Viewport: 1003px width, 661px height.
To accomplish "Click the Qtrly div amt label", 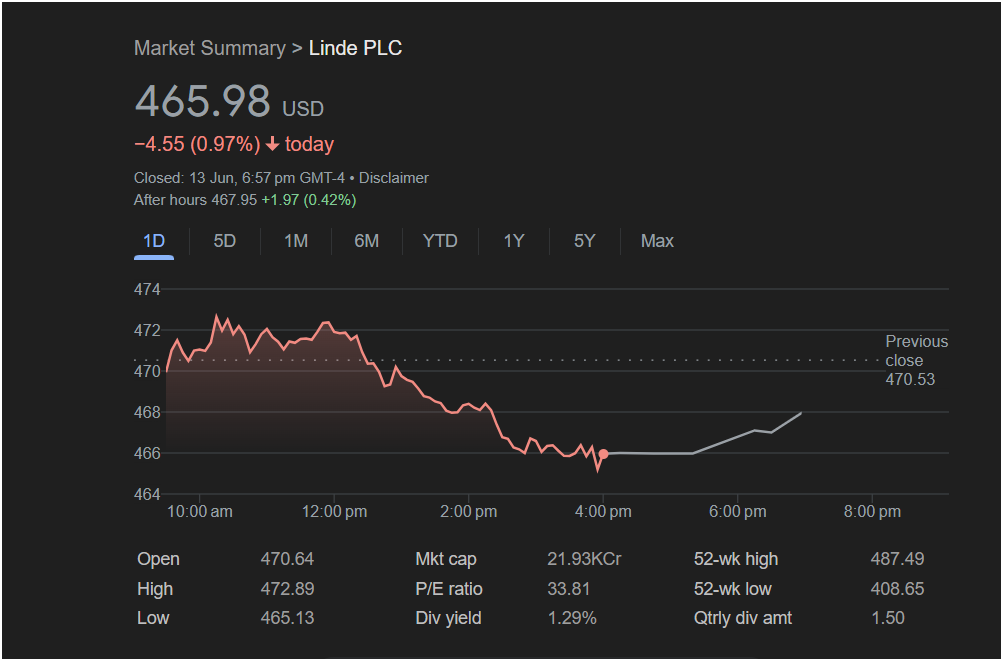I will pos(743,618).
